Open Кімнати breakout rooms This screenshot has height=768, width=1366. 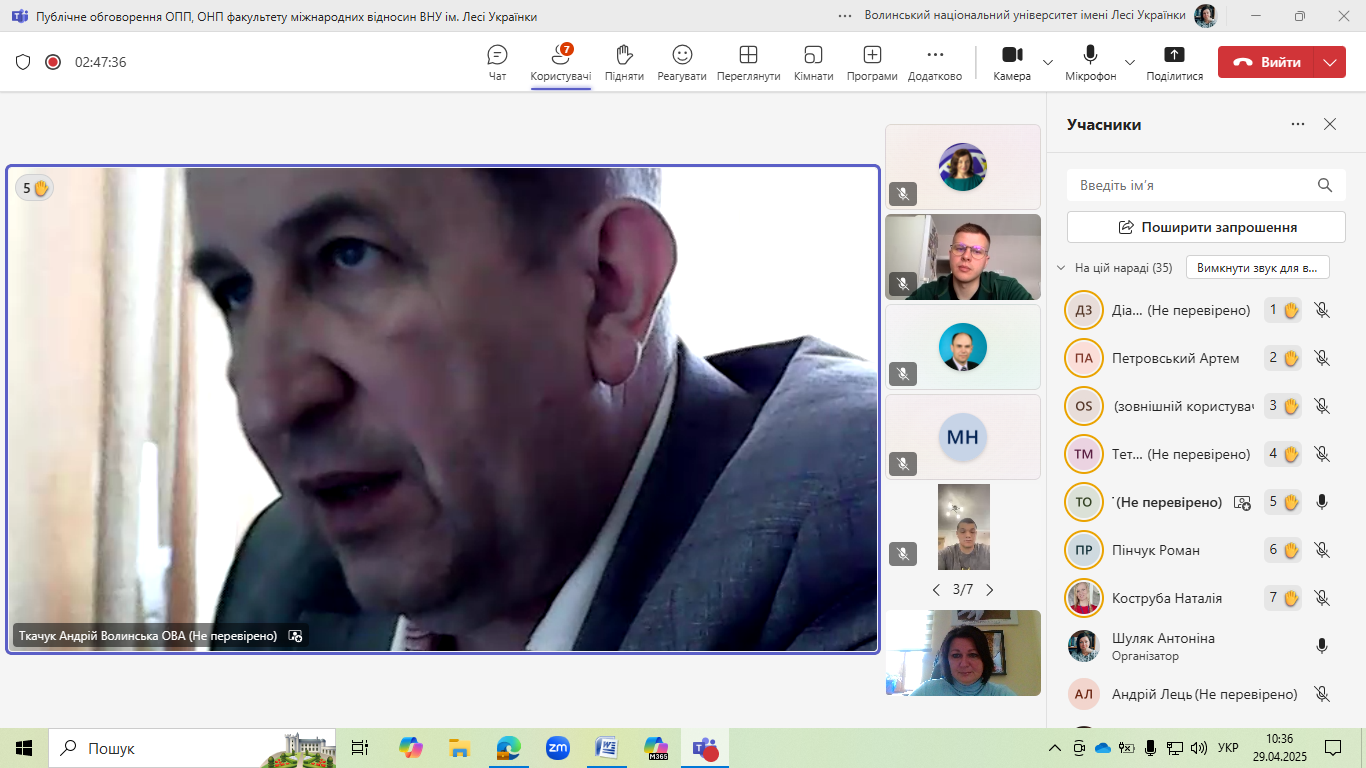[813, 62]
